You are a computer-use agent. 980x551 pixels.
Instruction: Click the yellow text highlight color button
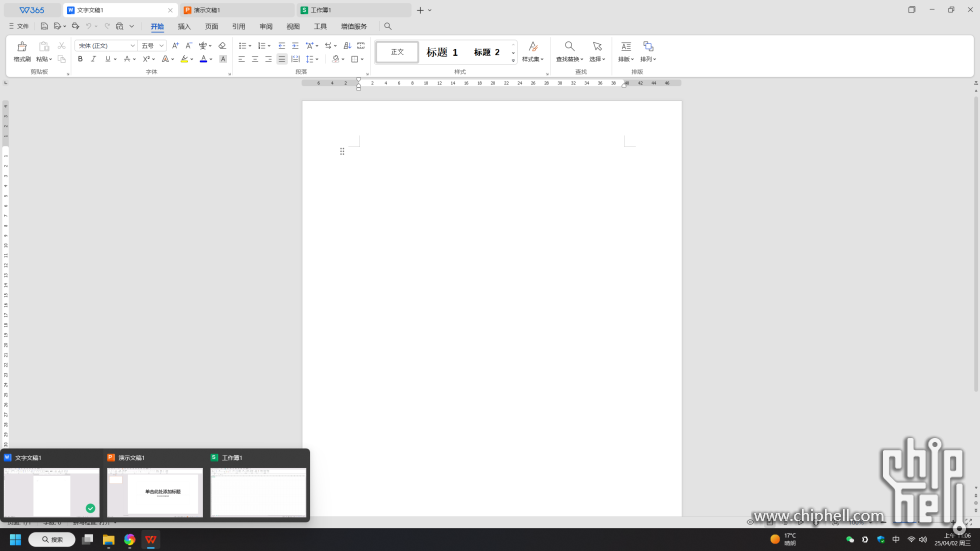coord(184,59)
